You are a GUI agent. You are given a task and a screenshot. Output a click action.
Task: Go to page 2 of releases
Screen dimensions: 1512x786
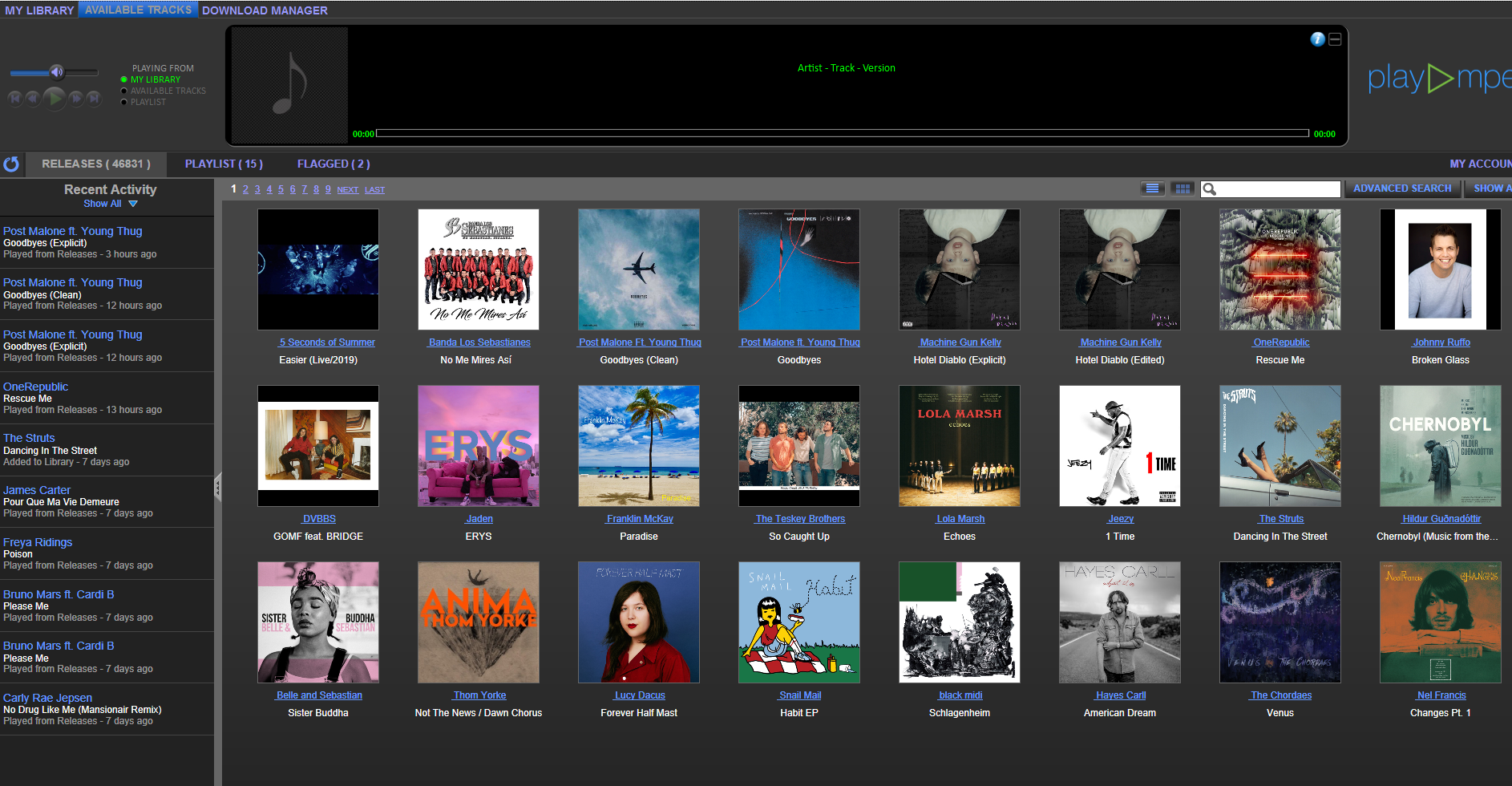(x=245, y=189)
